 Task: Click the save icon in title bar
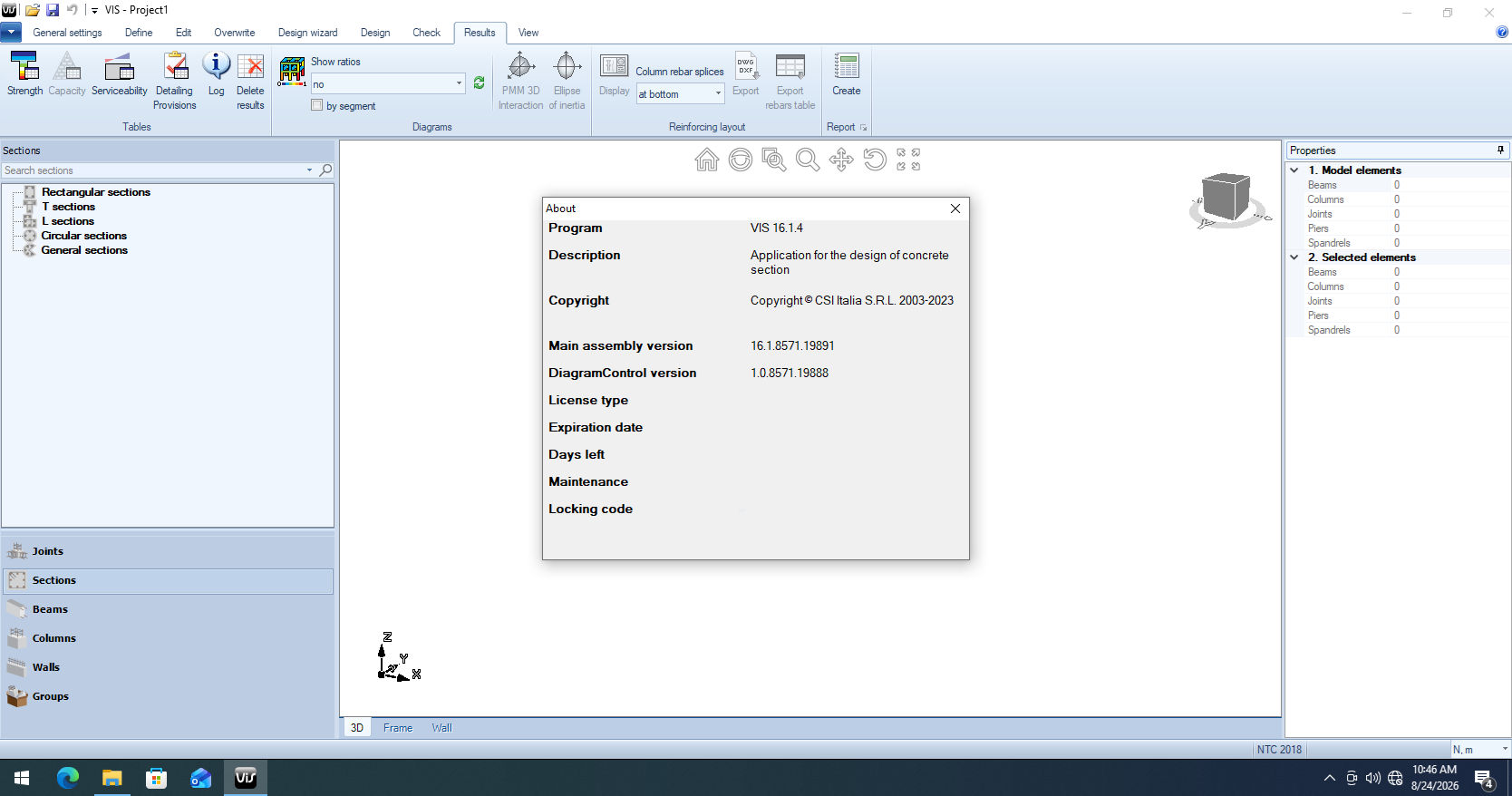(52, 10)
